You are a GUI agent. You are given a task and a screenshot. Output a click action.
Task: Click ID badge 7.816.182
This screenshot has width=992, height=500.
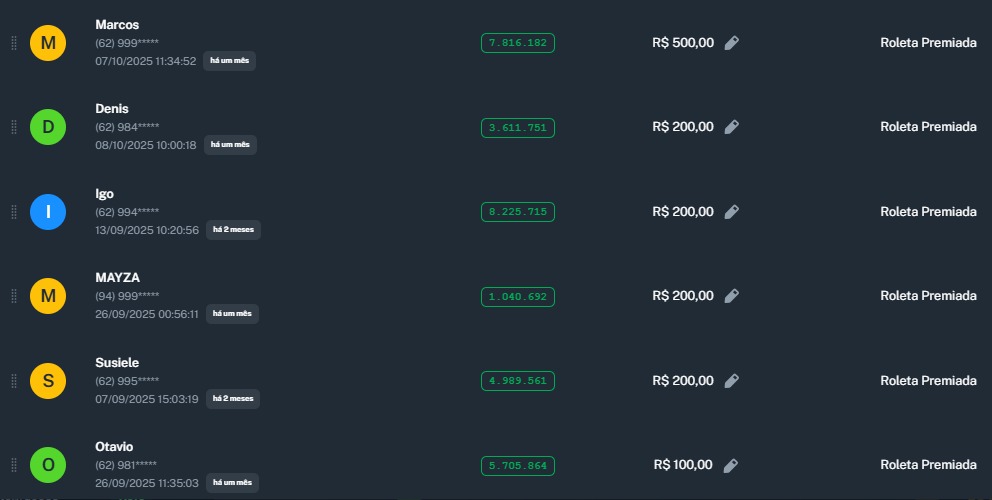pyautogui.click(x=517, y=43)
